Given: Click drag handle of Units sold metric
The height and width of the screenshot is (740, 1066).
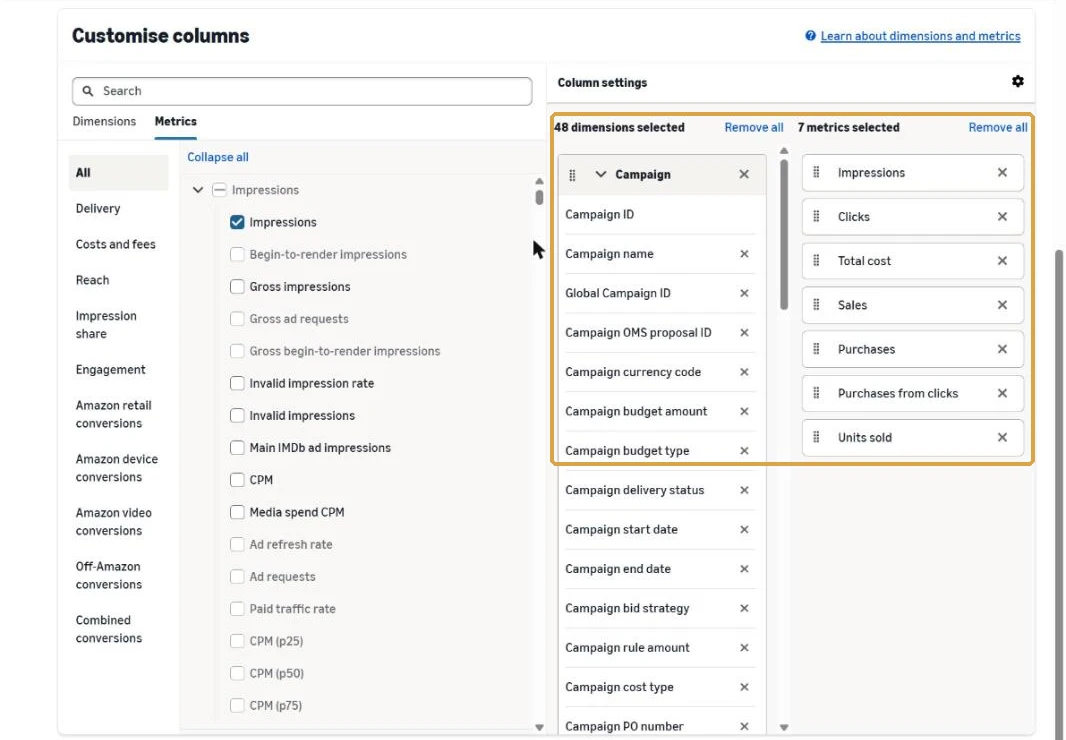Looking at the screenshot, I should tap(816, 437).
